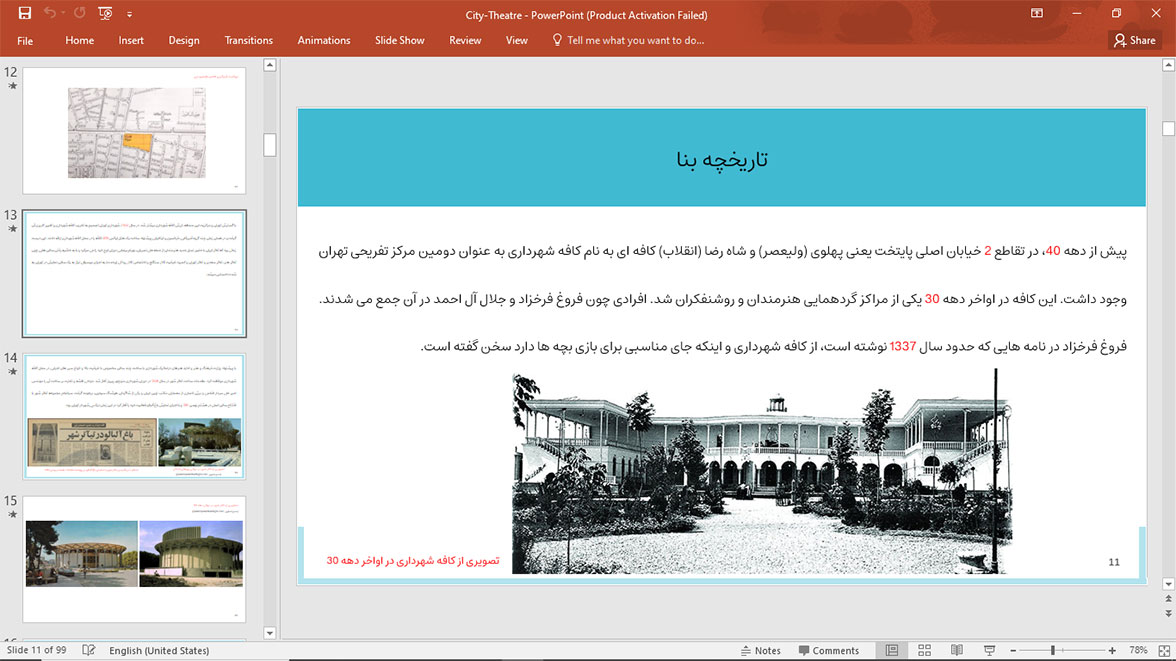This screenshot has width=1176, height=661.
Task: Click the Save icon in the title bar
Action: tap(25, 14)
